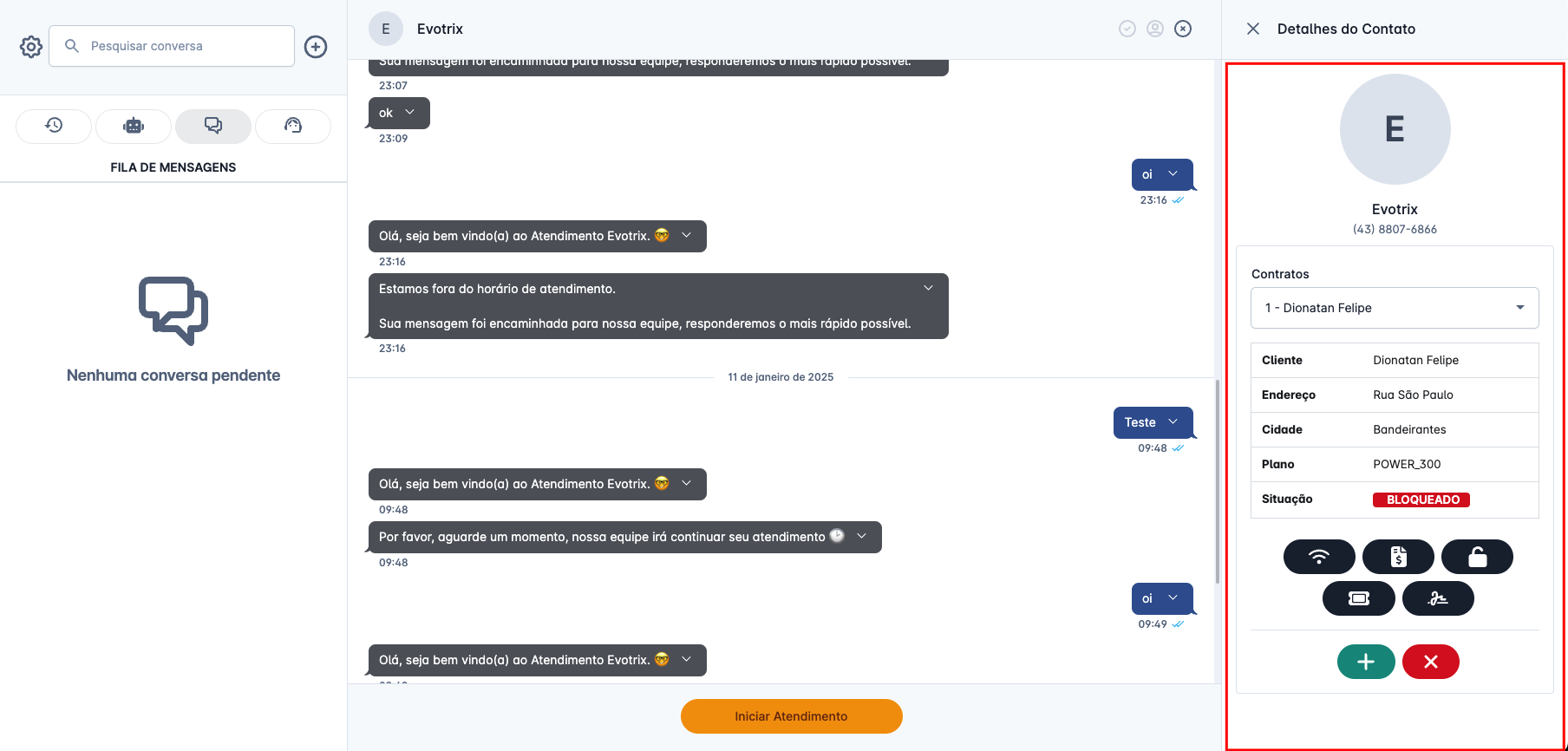Image resolution: width=1568 pixels, height=751 pixels.
Task: Click the Evotrix name in chat header
Action: (x=440, y=29)
